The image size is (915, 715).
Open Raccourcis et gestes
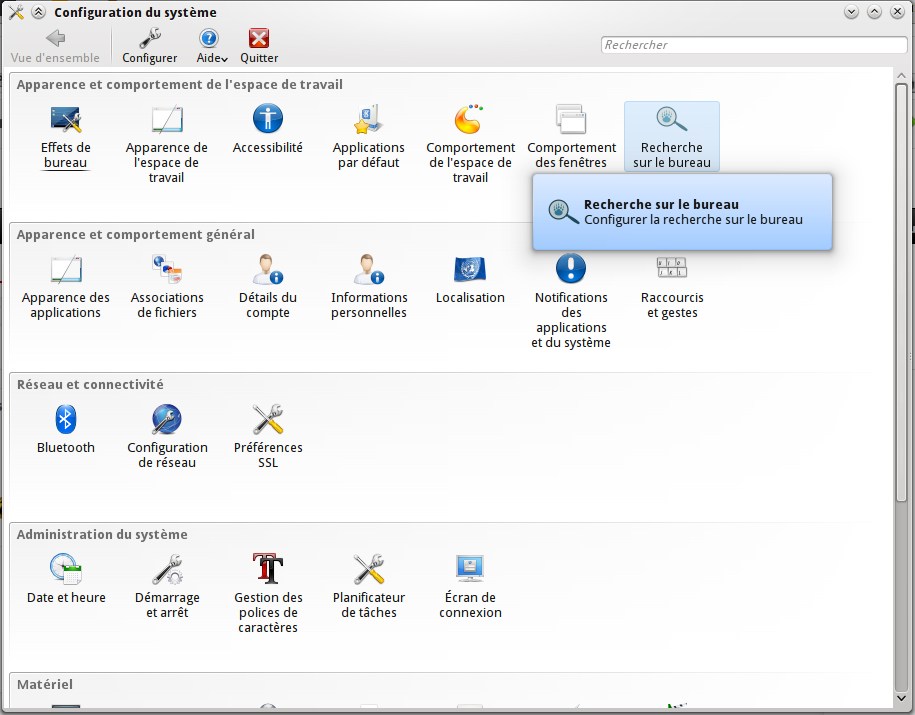coord(672,287)
